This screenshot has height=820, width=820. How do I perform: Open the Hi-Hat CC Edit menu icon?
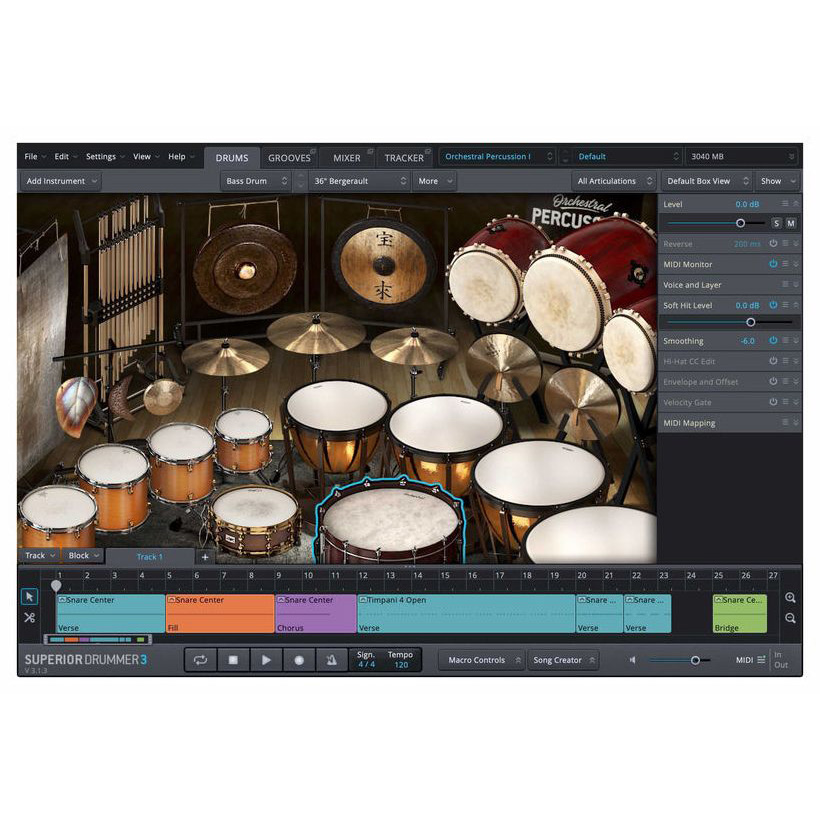[785, 361]
